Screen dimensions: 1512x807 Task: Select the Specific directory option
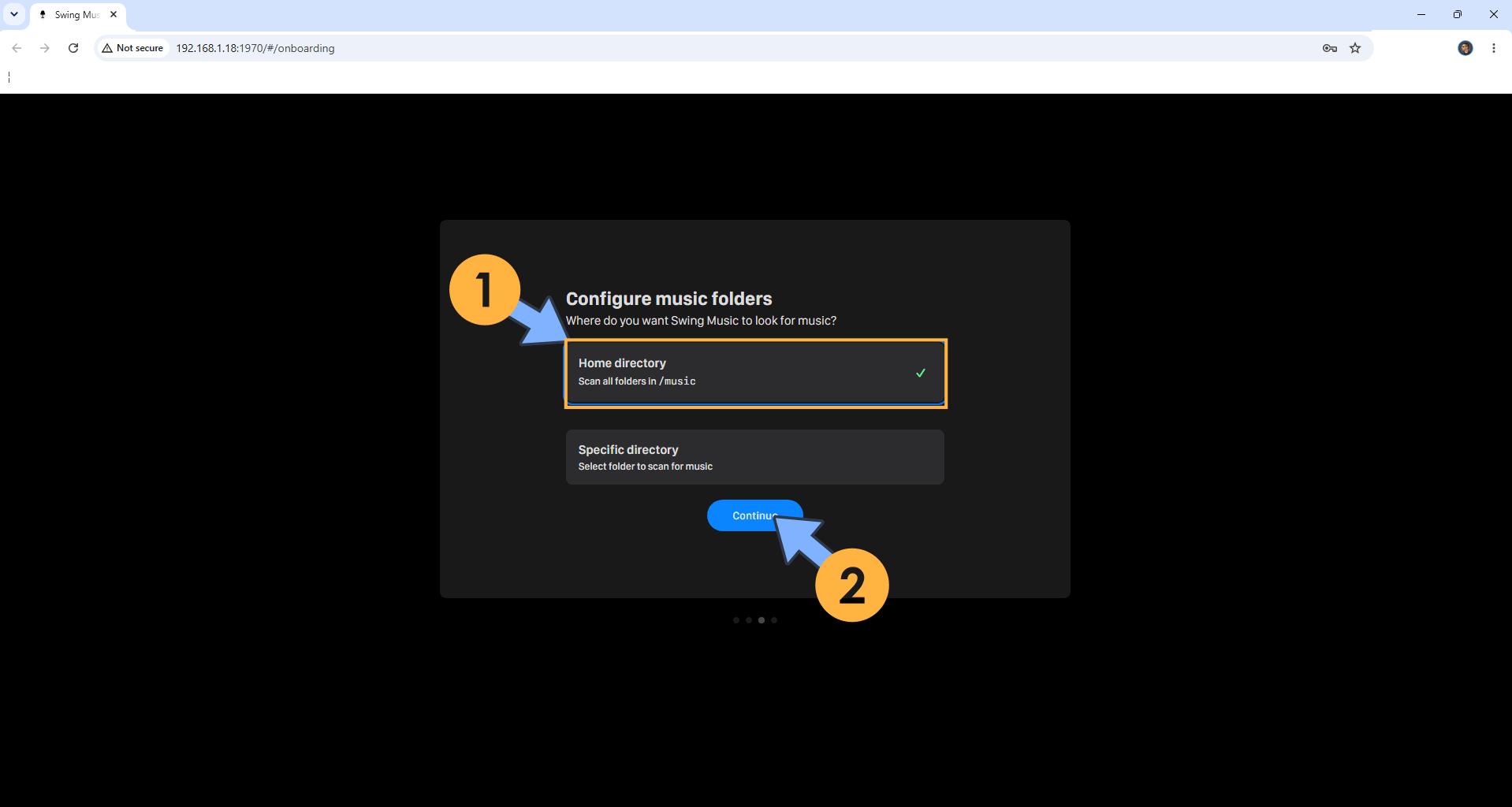tap(755, 457)
